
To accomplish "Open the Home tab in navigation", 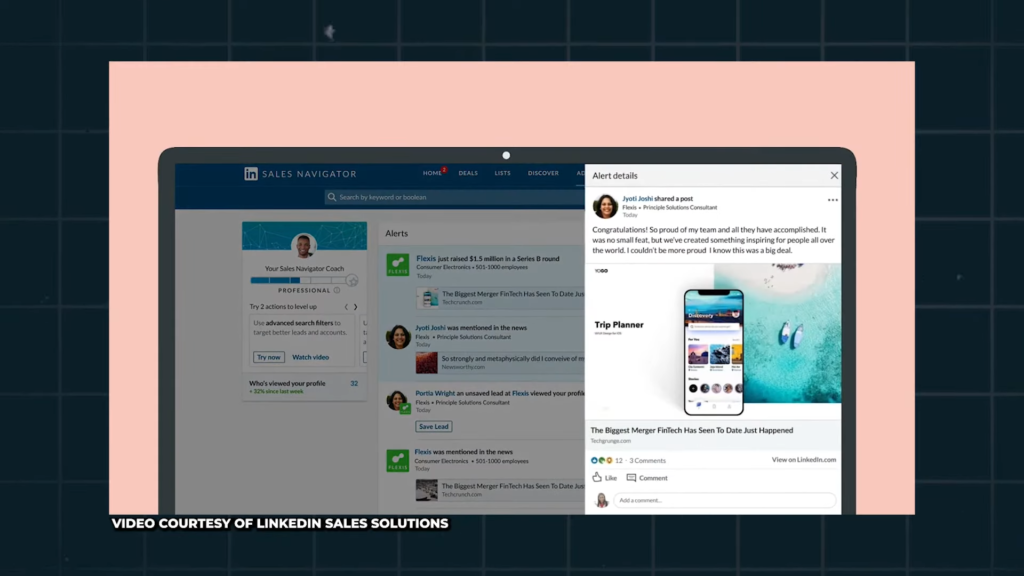I will coord(432,174).
